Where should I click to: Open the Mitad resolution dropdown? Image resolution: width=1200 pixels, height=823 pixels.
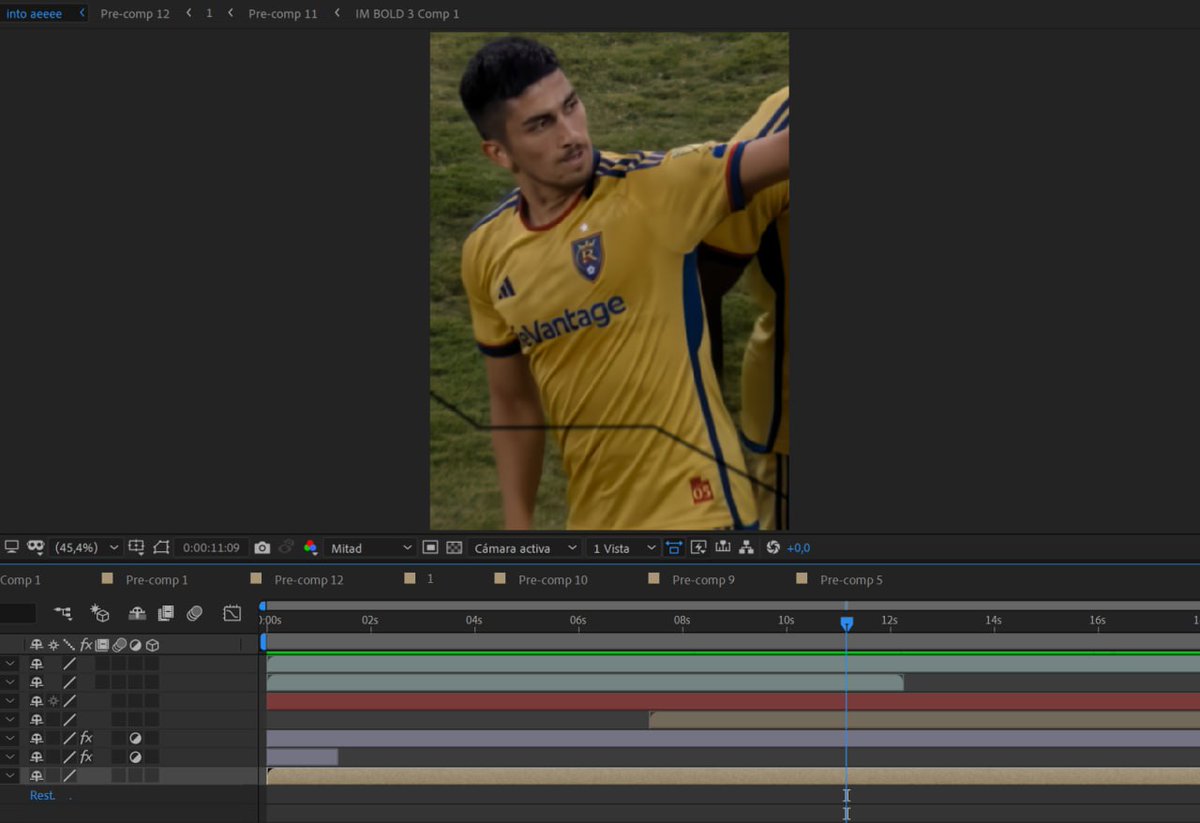pyautogui.click(x=370, y=548)
